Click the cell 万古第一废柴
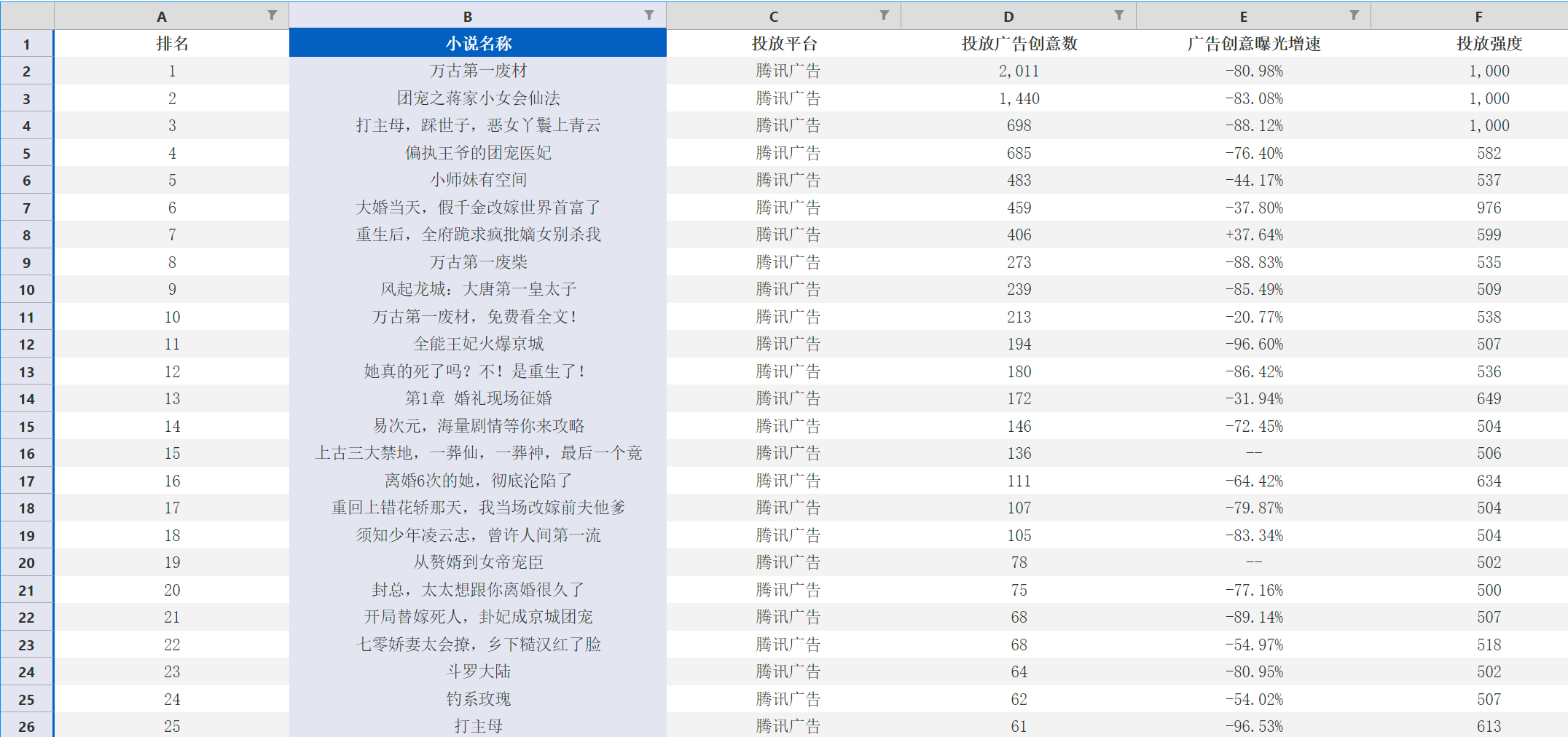 478,262
